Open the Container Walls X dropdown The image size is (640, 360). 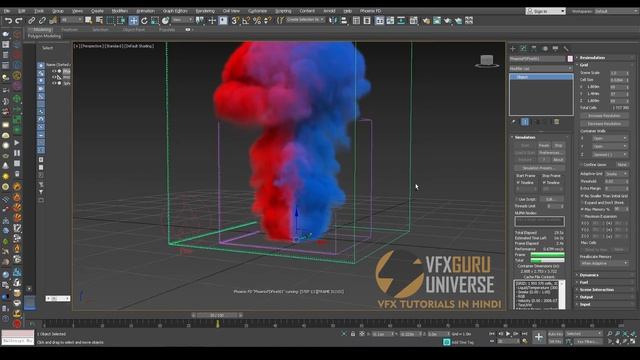click(x=609, y=138)
